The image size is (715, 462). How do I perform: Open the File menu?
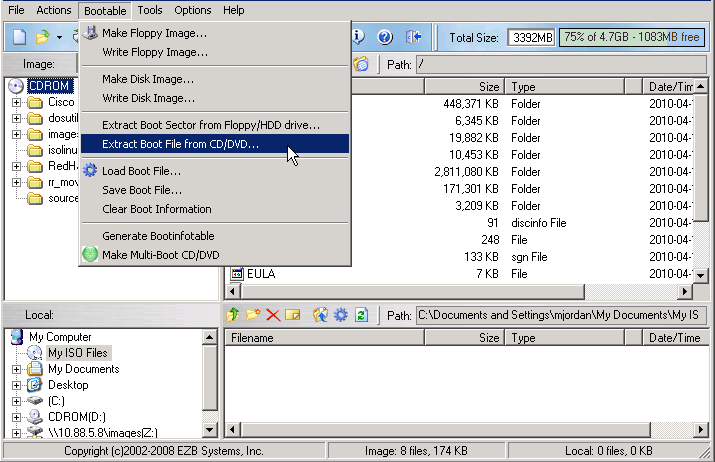coord(16,10)
